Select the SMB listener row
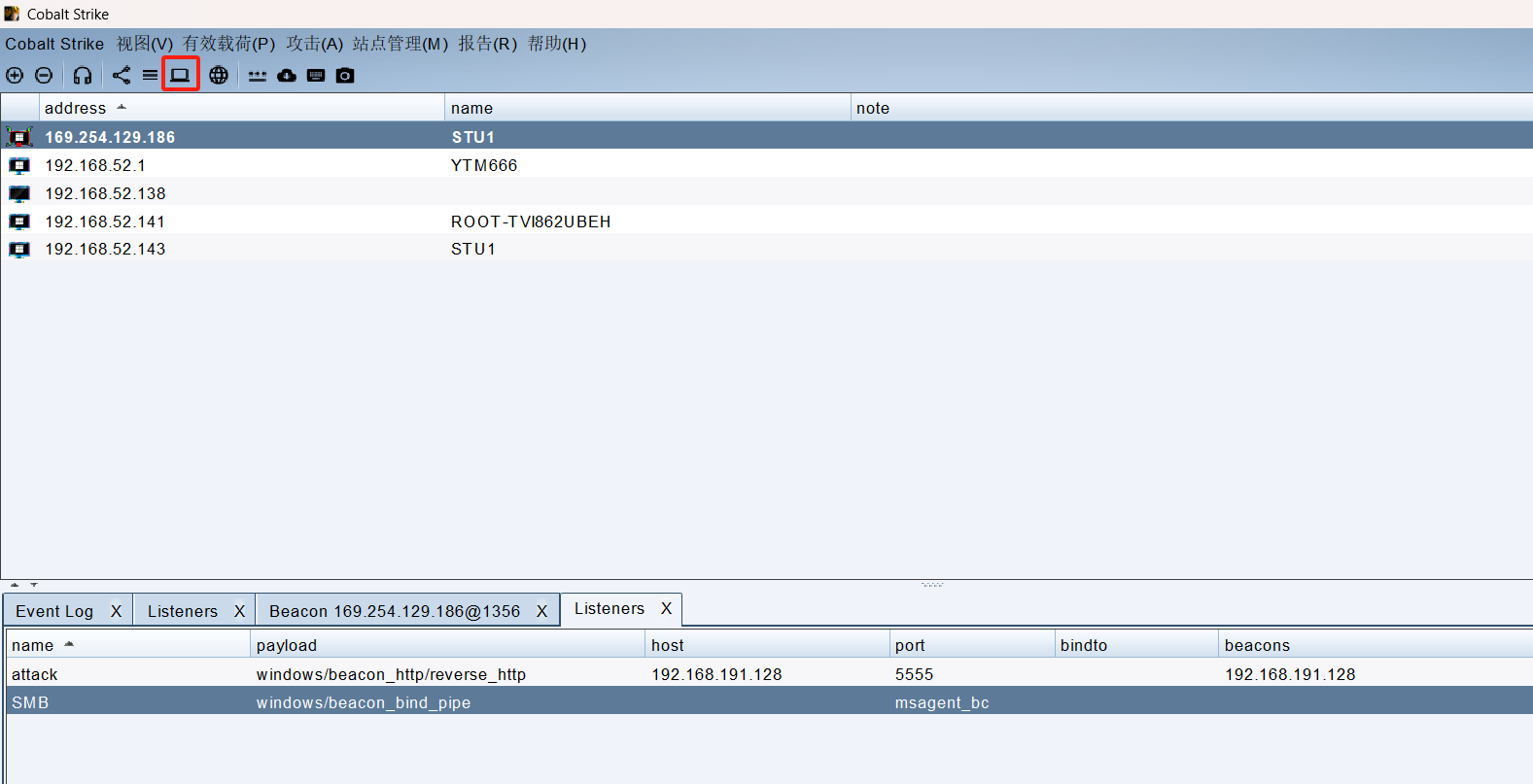The height and width of the screenshot is (784, 1533). pos(769,702)
